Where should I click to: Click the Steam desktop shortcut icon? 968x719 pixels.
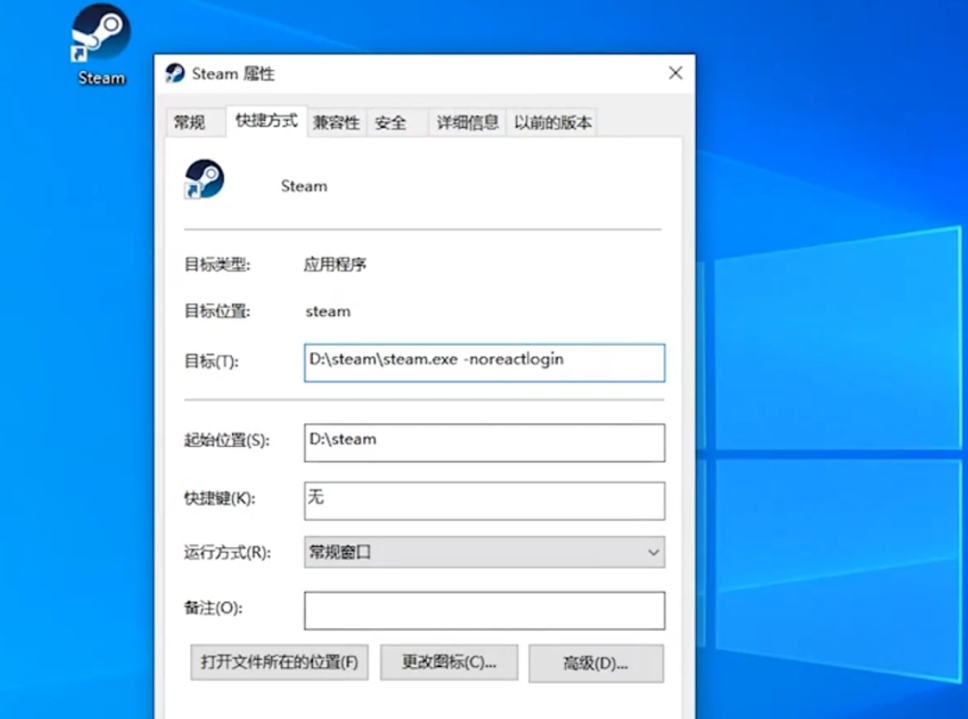click(x=101, y=35)
